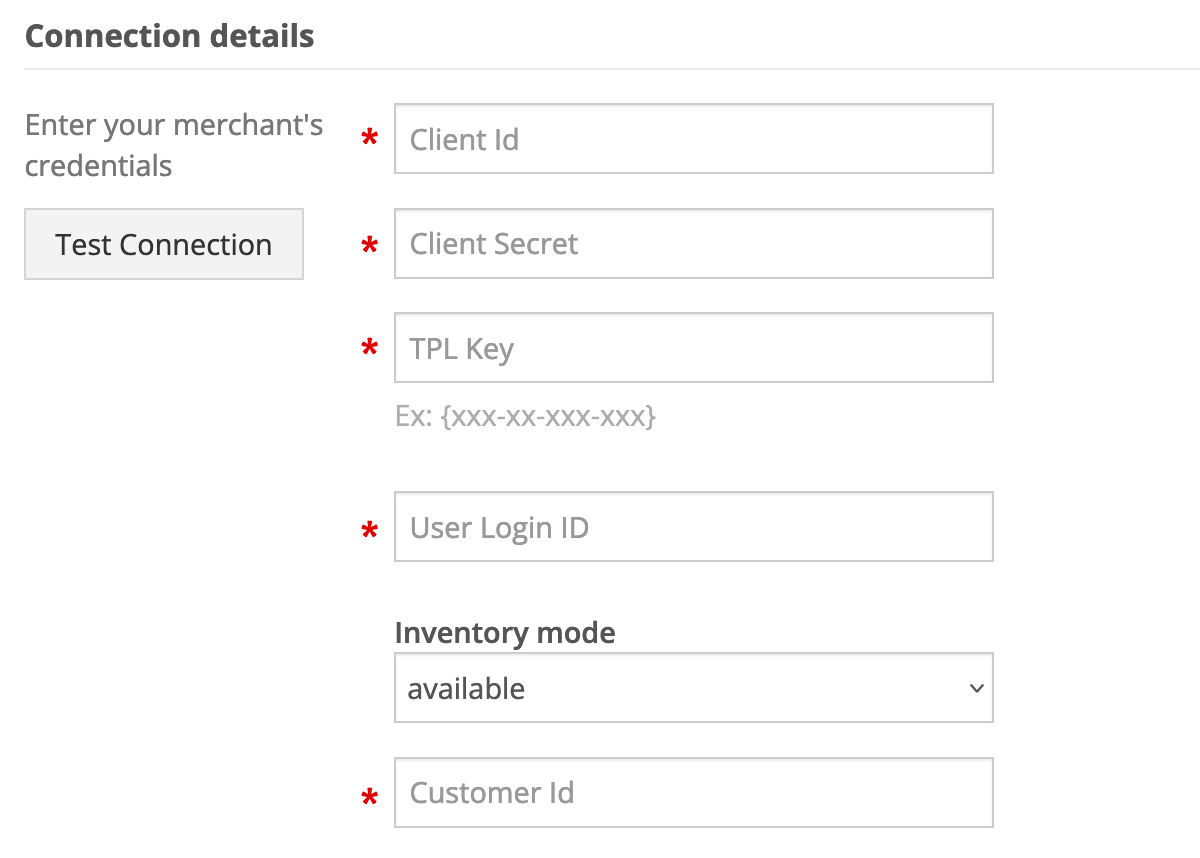Open the Inventory mode dropdown
The width and height of the screenshot is (1200, 858).
(x=693, y=688)
